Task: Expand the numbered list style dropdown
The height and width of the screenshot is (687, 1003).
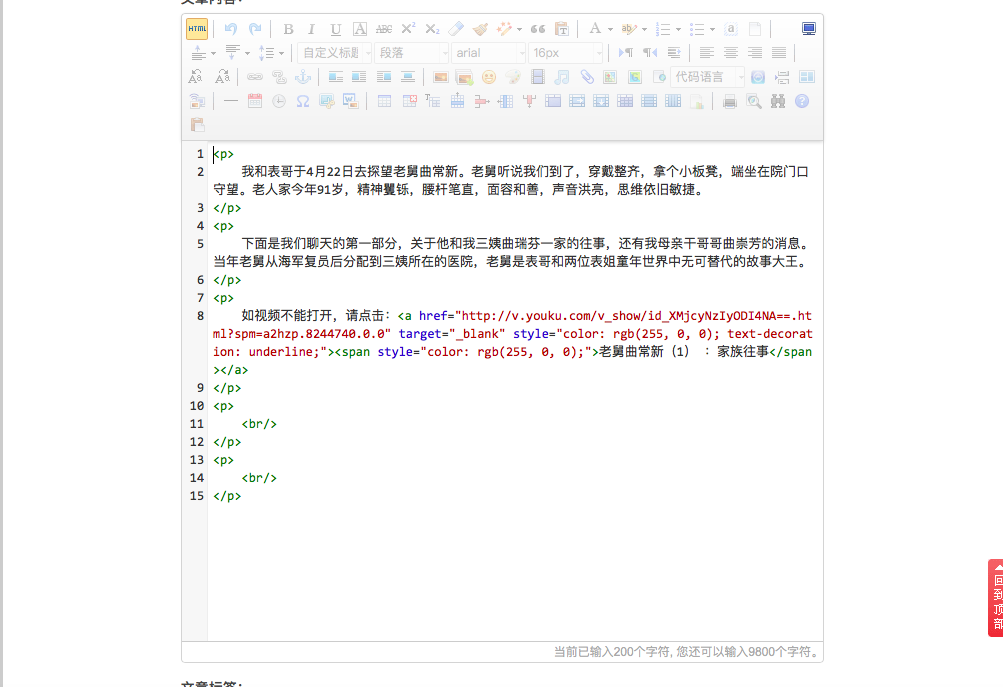Action: point(678,29)
